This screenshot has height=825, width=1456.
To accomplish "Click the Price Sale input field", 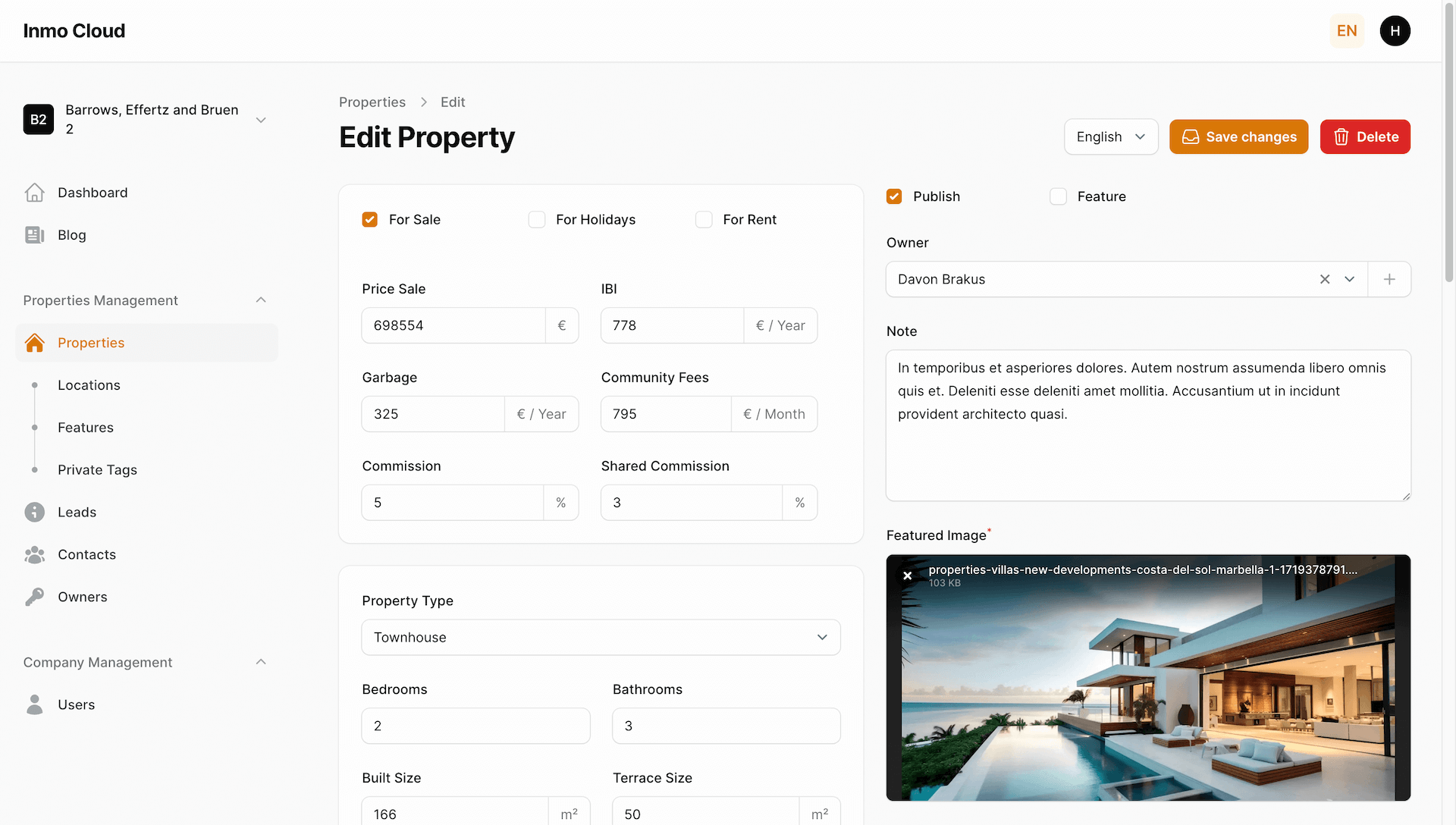I will [x=453, y=325].
